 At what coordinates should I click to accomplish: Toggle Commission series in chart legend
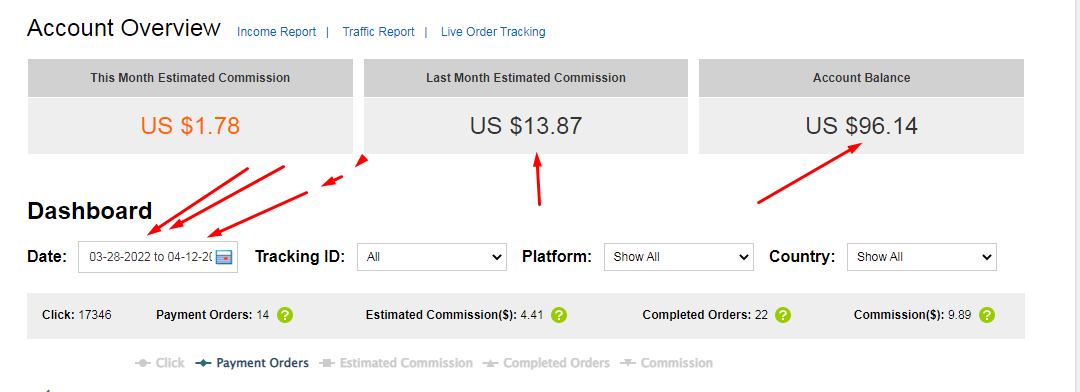[666, 363]
